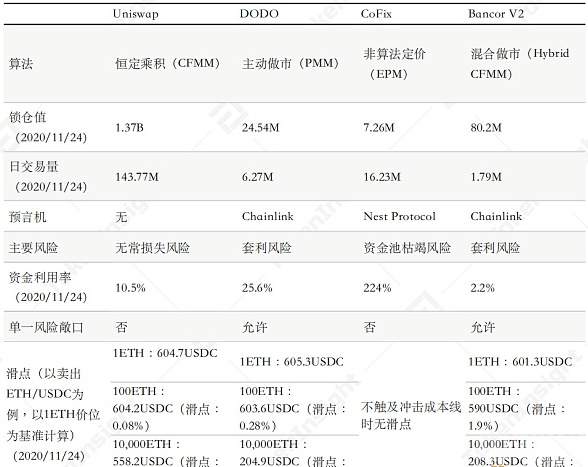This screenshot has width=588, height=467.
Task: Select the Bancor V2 column header
Action: tap(496, 14)
